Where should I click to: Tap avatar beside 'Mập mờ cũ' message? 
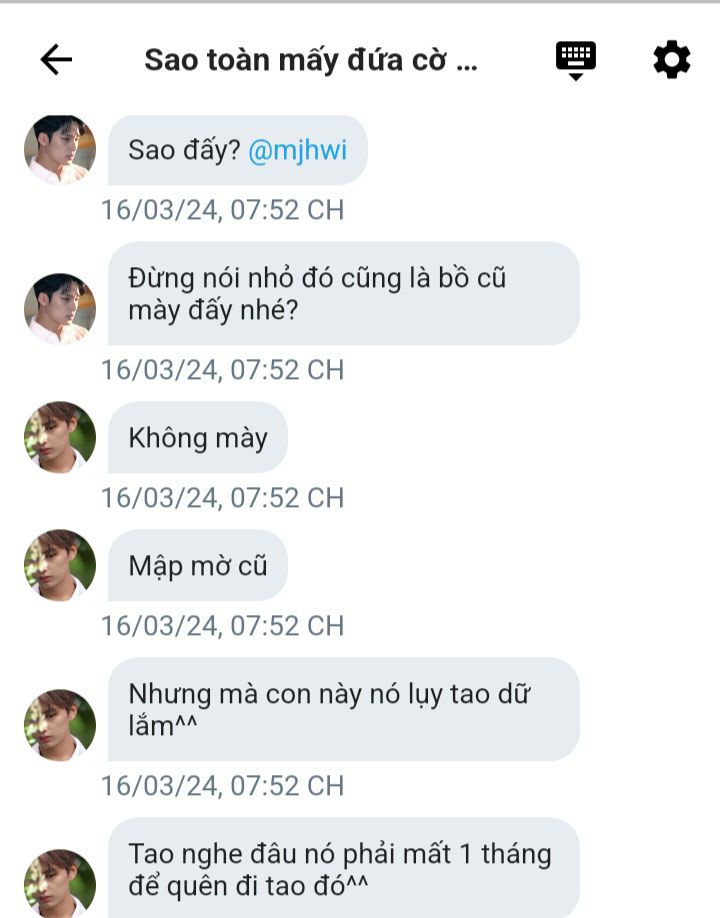click(60, 565)
